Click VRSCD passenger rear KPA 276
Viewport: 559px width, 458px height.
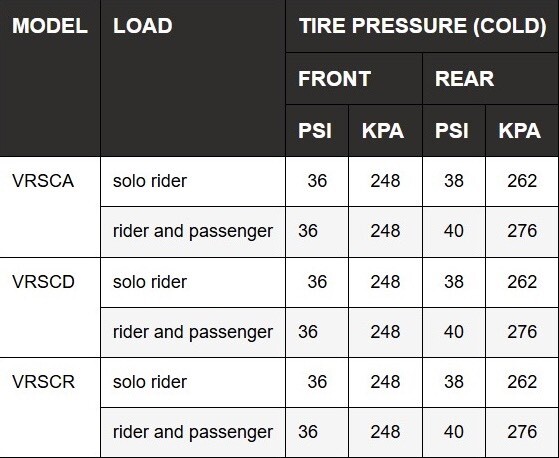click(522, 333)
